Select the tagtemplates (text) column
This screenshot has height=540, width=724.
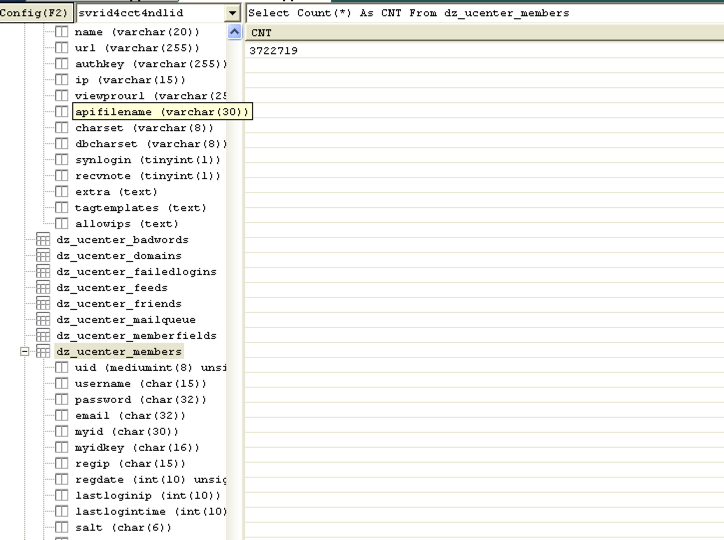140,208
